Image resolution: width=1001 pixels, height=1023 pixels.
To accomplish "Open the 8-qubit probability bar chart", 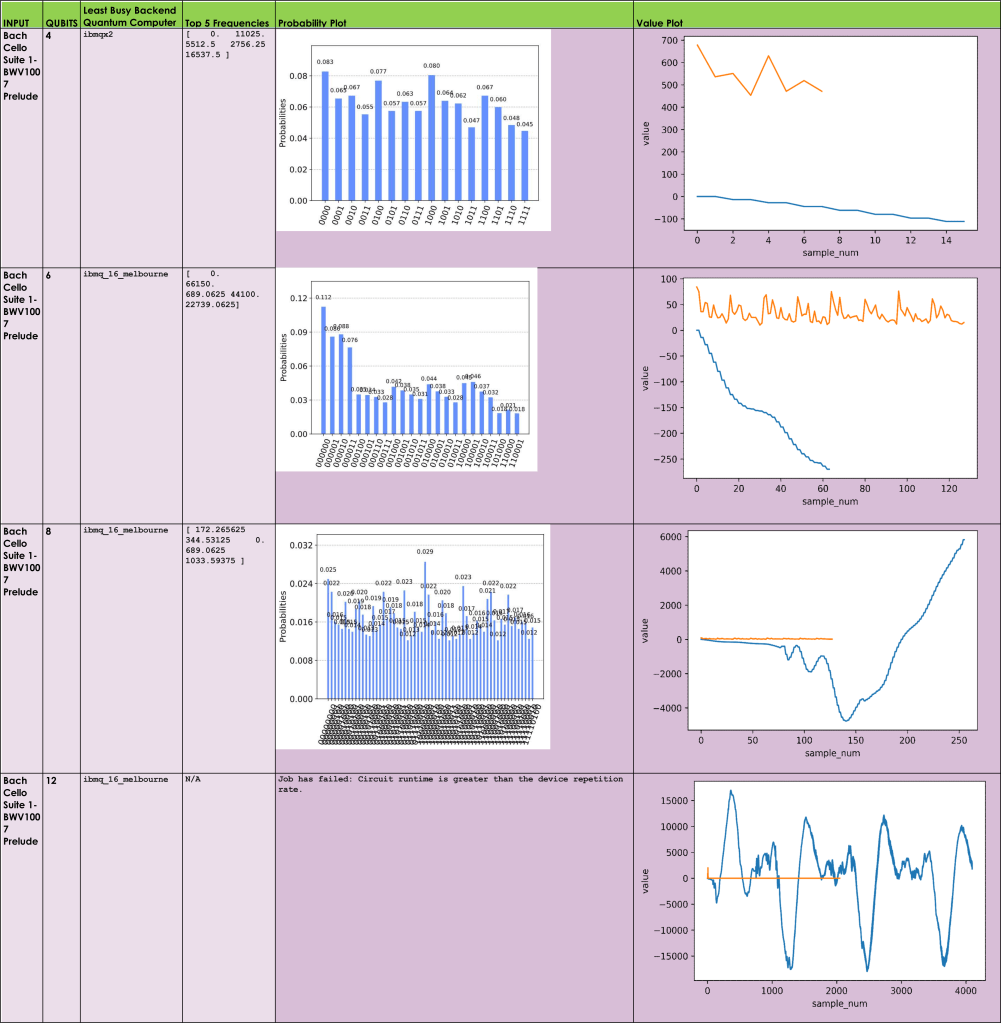I will point(413,636).
